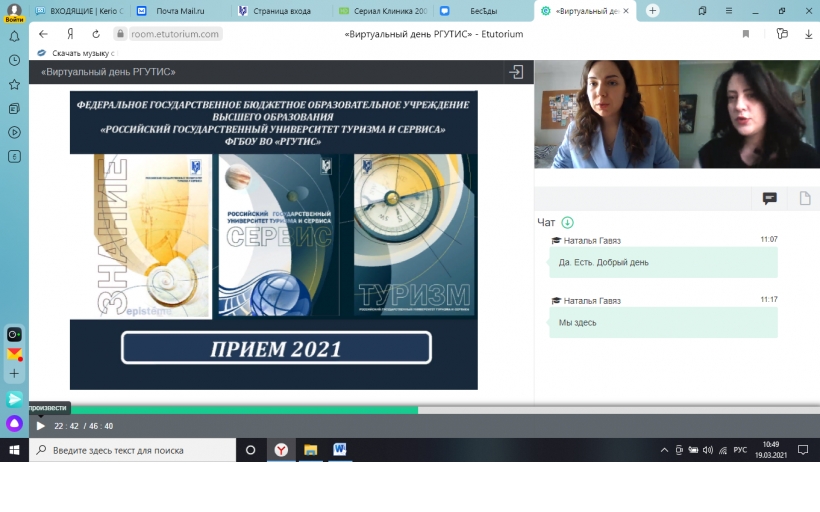Open Word from the taskbar
The width and height of the screenshot is (820, 512).
tap(340, 450)
